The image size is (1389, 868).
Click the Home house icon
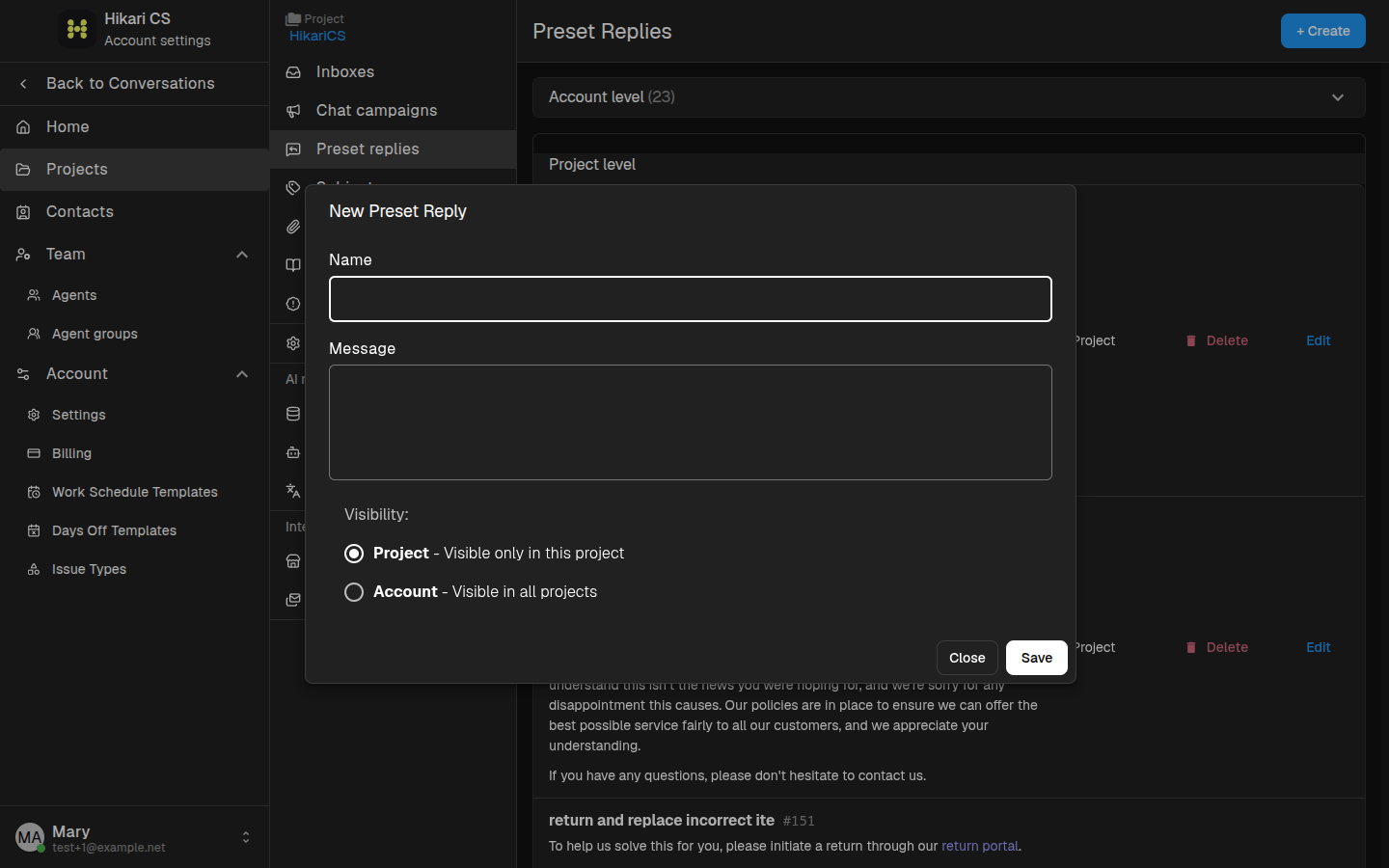coord(23,127)
